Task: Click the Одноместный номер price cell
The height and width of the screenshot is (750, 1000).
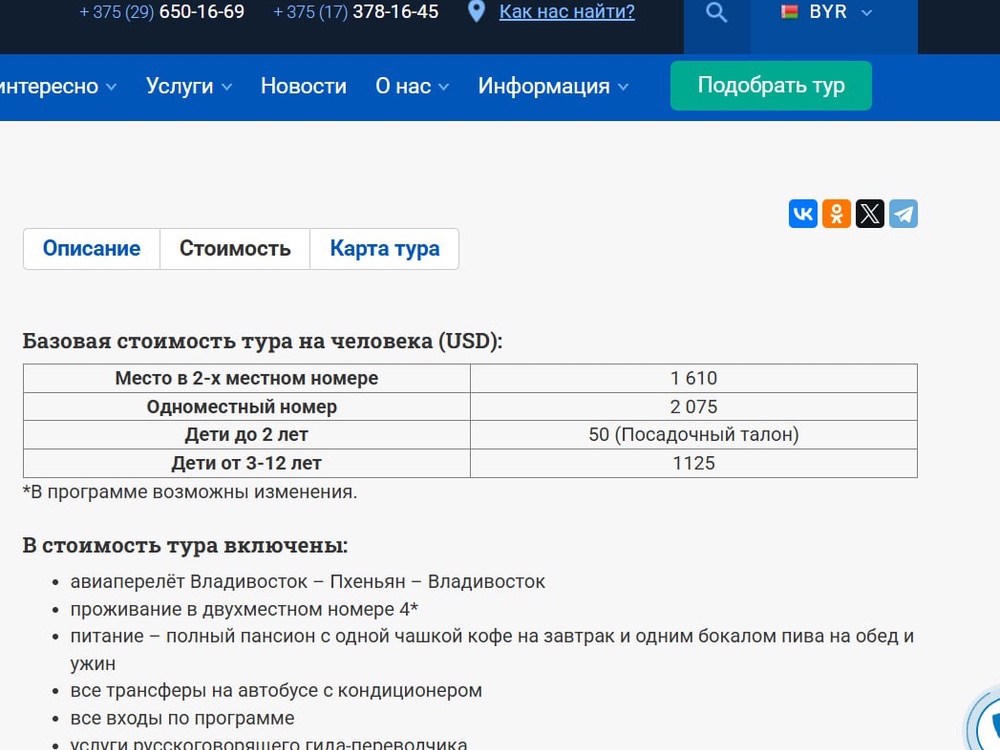Action: tap(693, 406)
